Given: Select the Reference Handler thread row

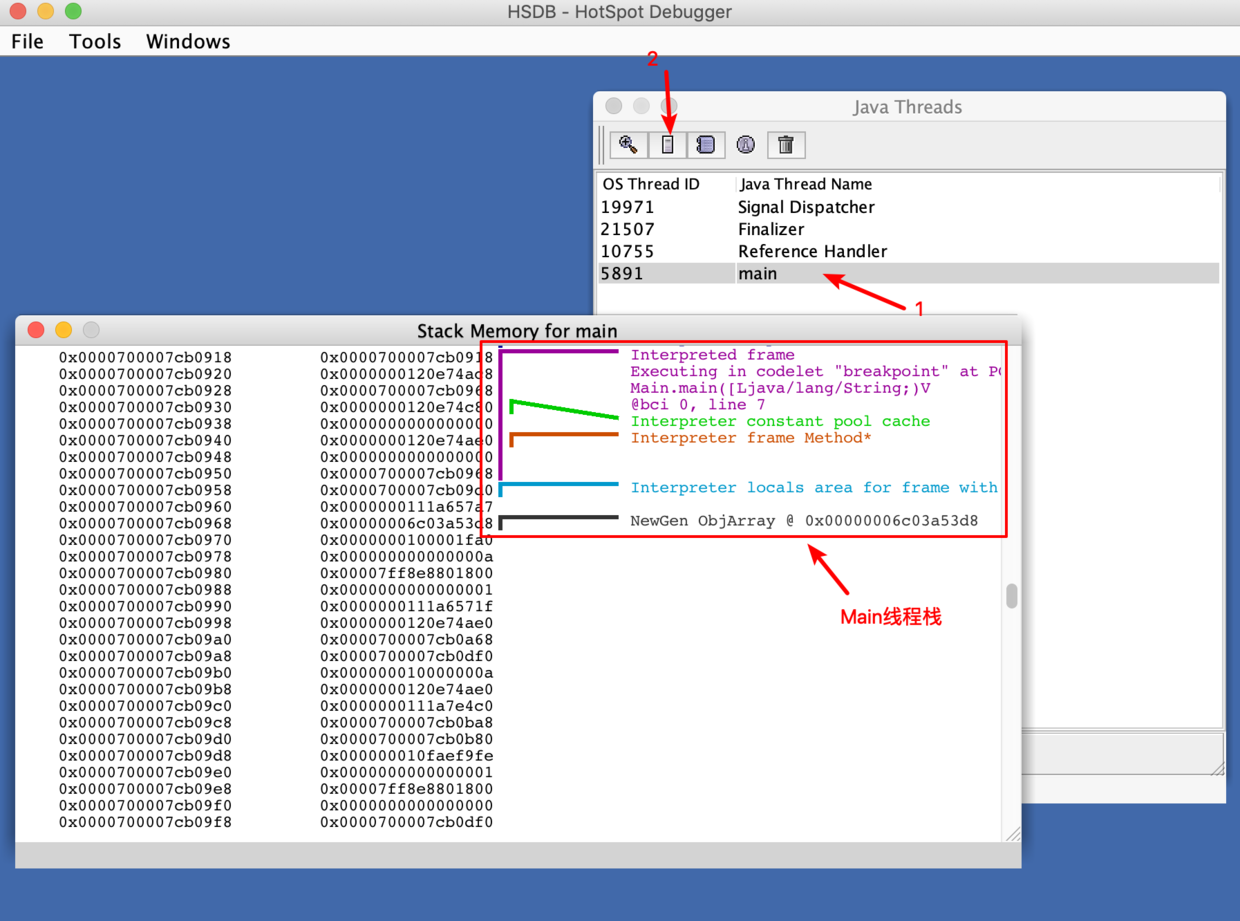Looking at the screenshot, I should 812,251.
